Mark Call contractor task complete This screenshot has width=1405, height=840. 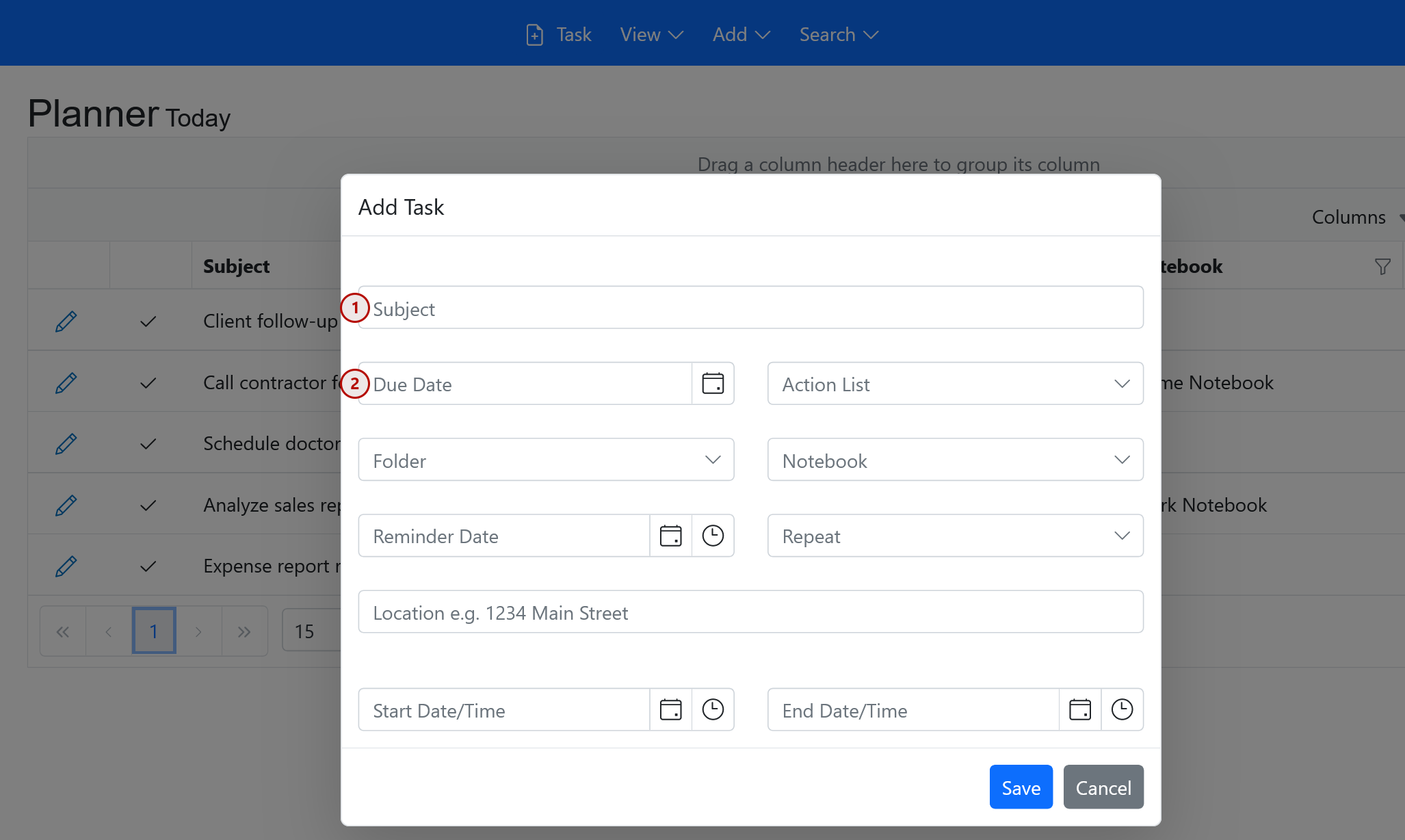tap(148, 383)
